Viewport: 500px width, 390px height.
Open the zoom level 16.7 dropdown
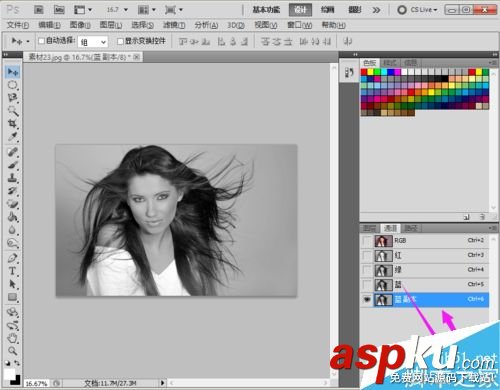(x=117, y=10)
